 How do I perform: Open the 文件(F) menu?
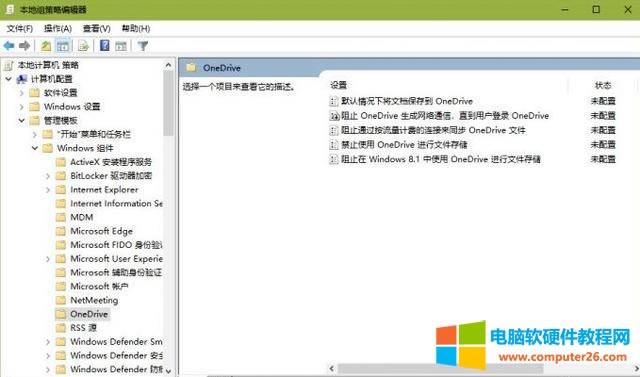(20, 28)
